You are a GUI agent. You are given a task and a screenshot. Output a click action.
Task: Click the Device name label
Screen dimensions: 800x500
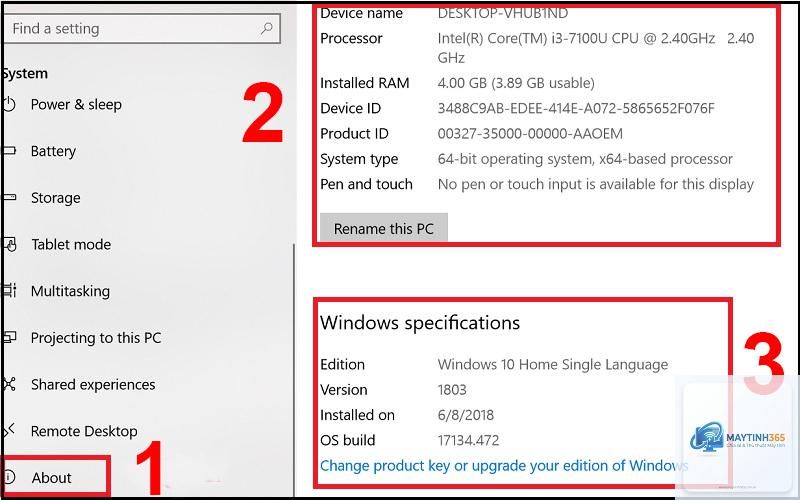[x=361, y=13]
